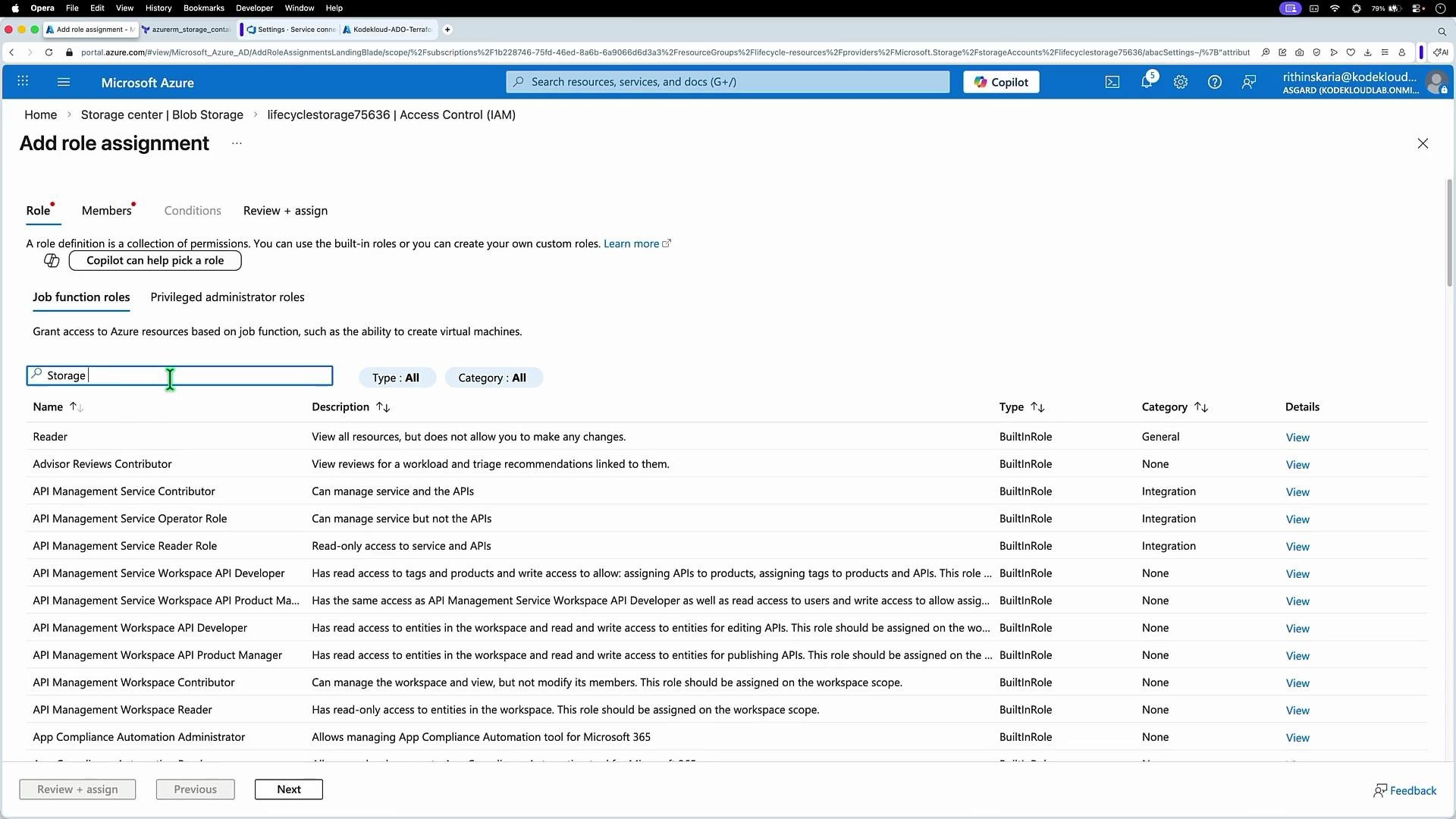The height and width of the screenshot is (819, 1456).
Task: Select API Management Workspace Reader row
Action: pyautogui.click(x=726, y=710)
